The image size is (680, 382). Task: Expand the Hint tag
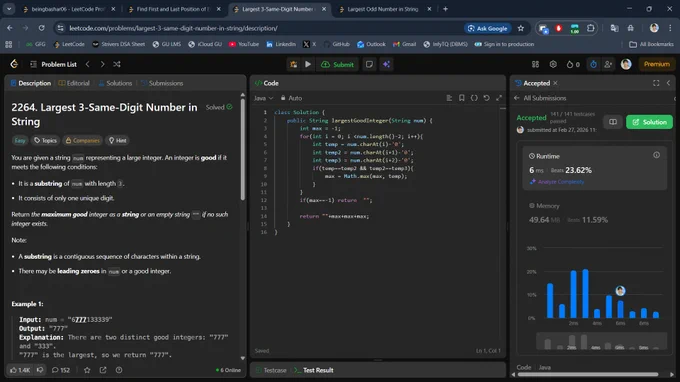[x=118, y=140]
